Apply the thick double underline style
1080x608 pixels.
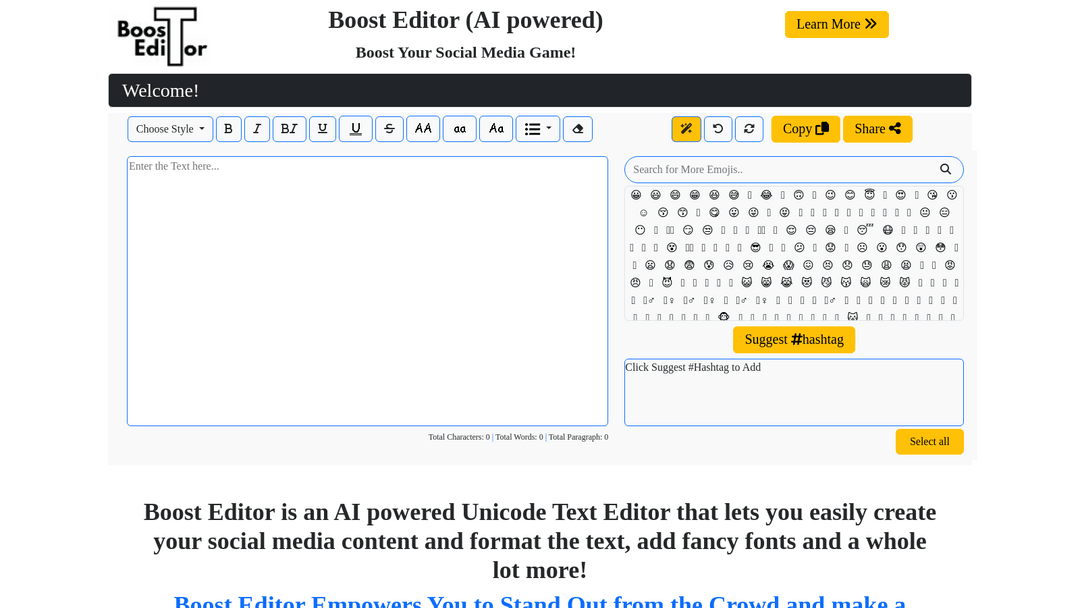click(355, 129)
